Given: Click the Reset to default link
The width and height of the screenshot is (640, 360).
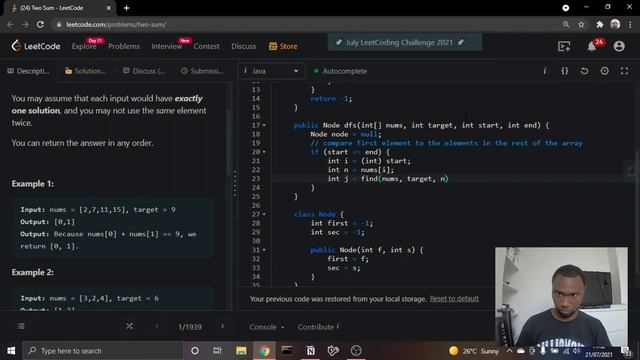Looking at the screenshot, I should pyautogui.click(x=454, y=299).
